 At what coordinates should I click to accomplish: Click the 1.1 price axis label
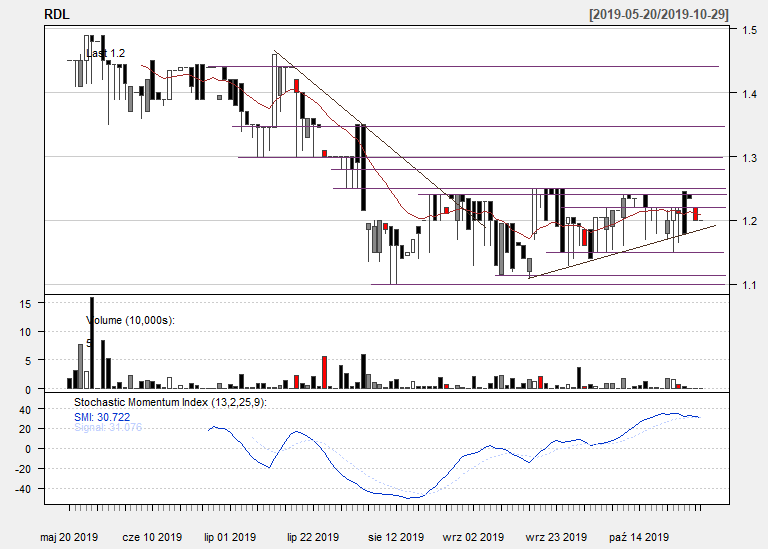749,285
